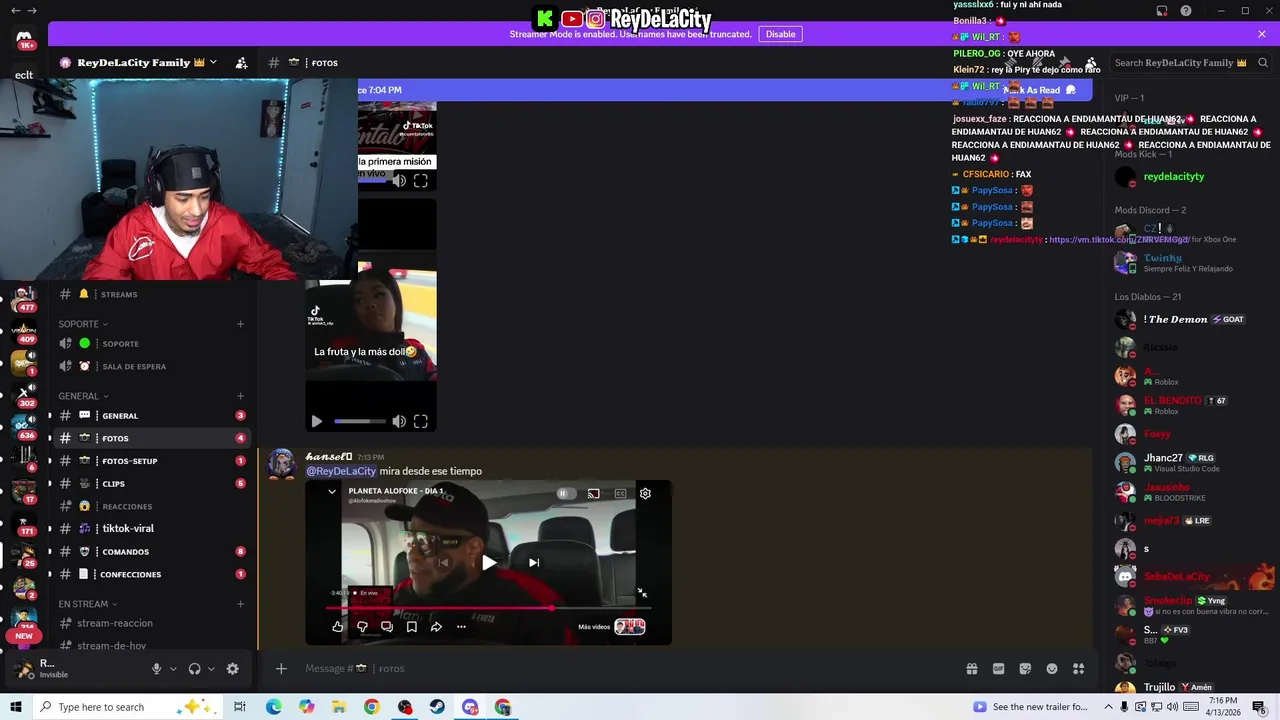Screen dimensions: 1280x720
Task: Search ReyDeLaCity Family field
Action: [1191, 62]
